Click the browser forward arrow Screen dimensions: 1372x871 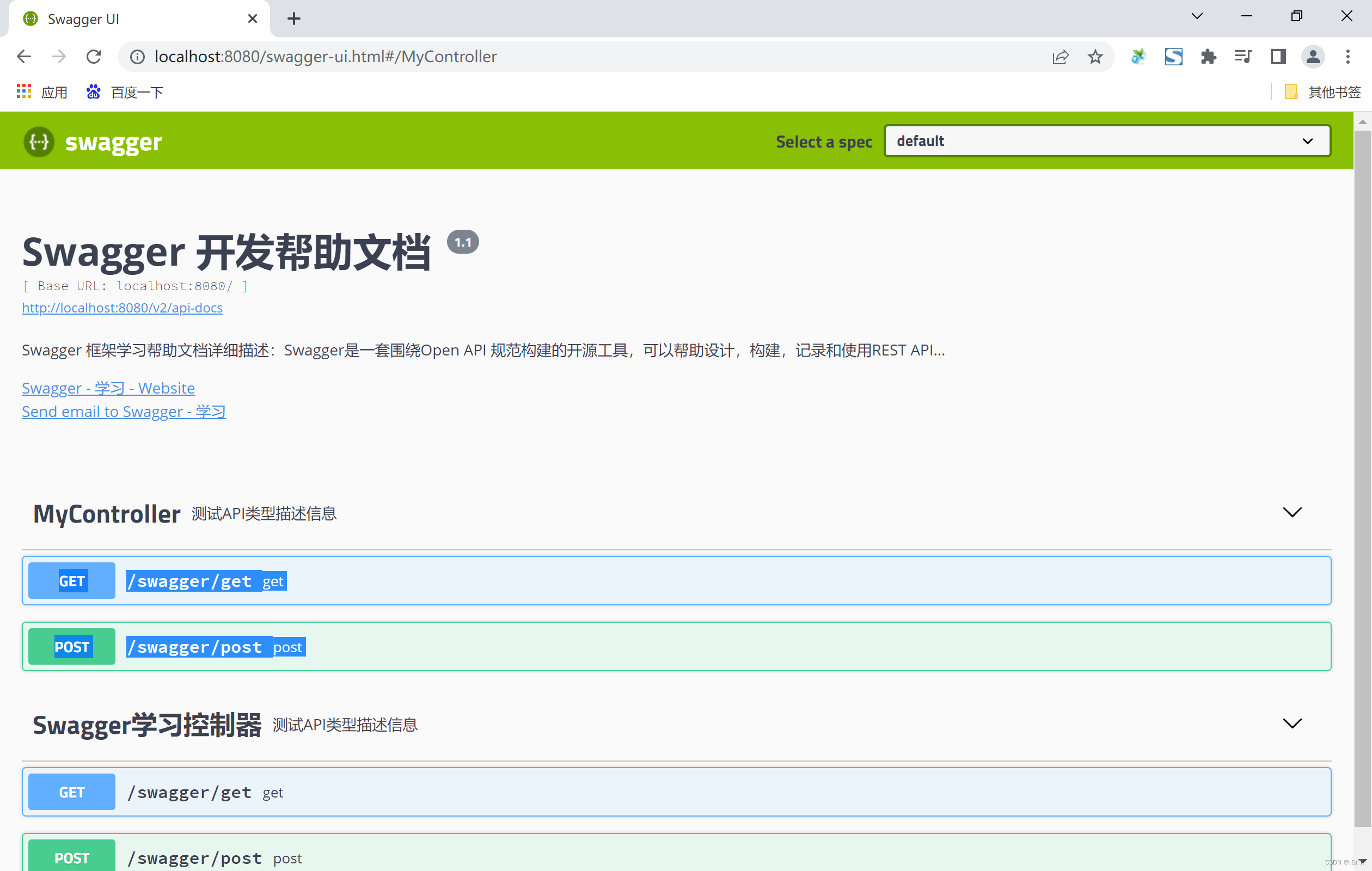[x=59, y=57]
